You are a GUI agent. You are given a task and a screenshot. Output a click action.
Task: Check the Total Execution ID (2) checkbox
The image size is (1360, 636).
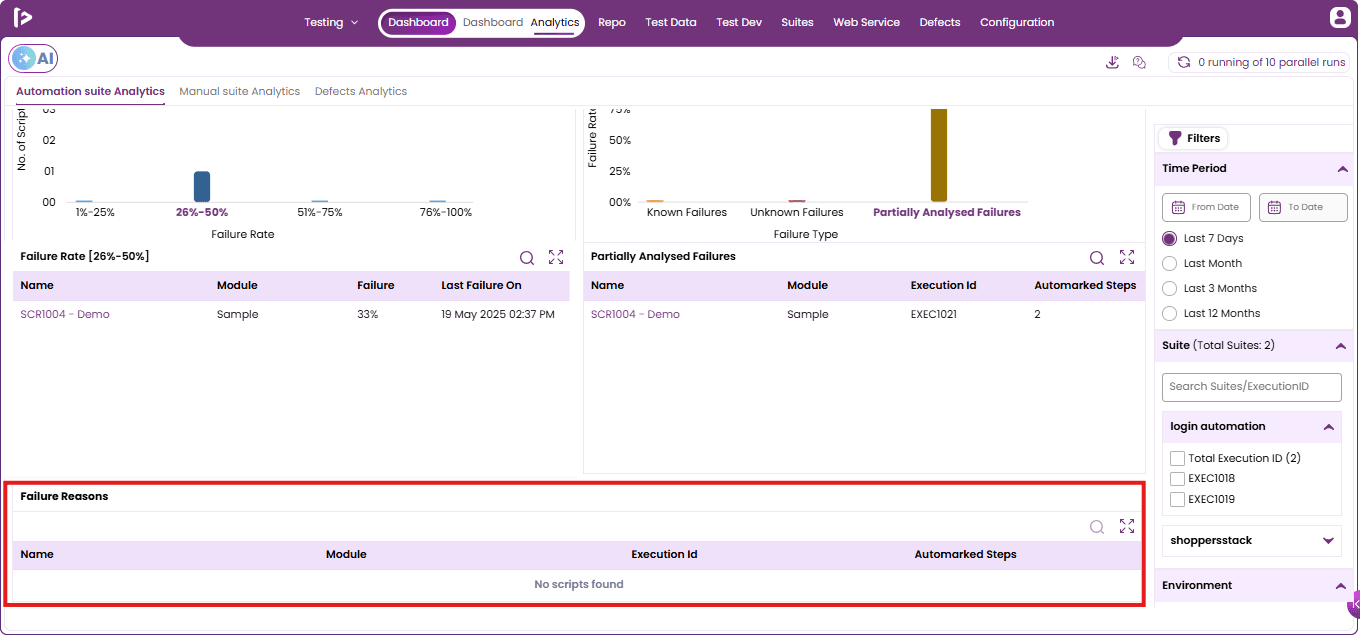[x=1177, y=458]
